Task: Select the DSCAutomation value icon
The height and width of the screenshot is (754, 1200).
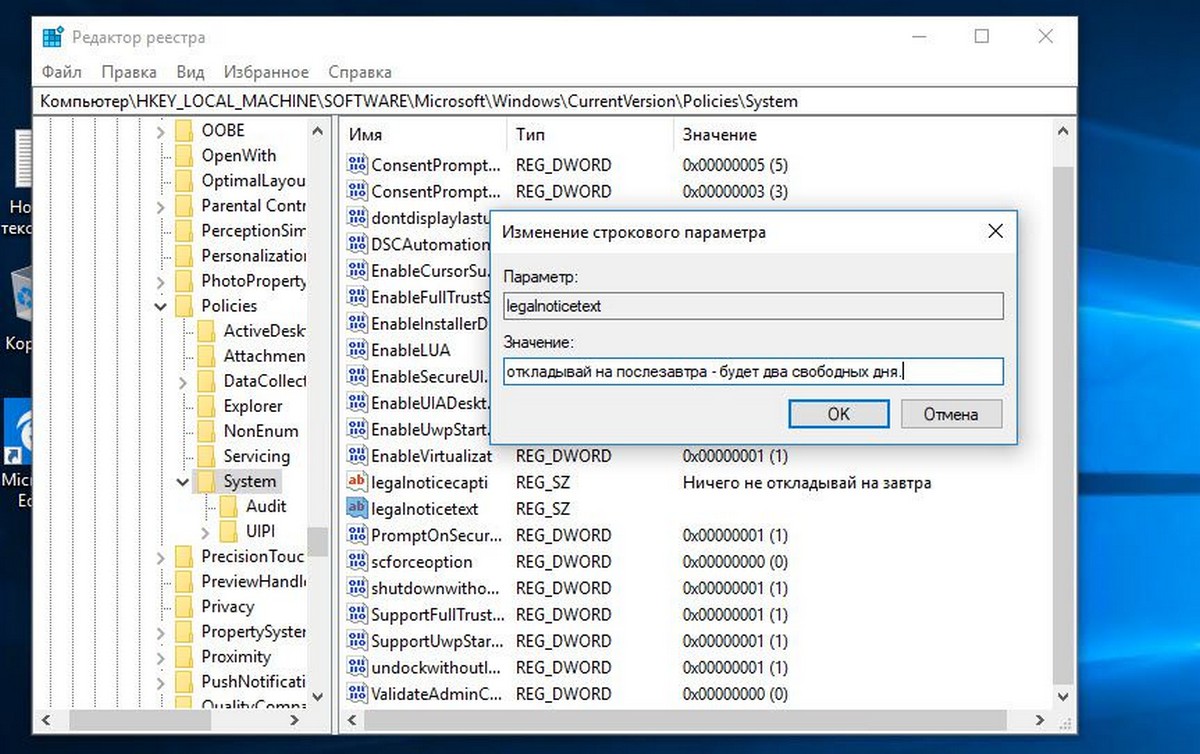Action: [358, 244]
